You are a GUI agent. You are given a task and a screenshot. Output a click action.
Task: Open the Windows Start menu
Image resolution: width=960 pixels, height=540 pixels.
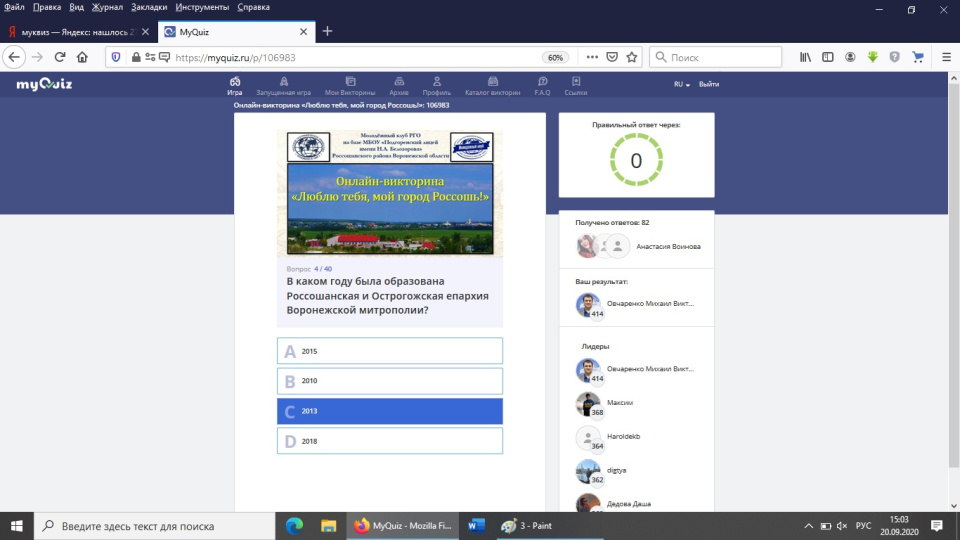[x=17, y=526]
